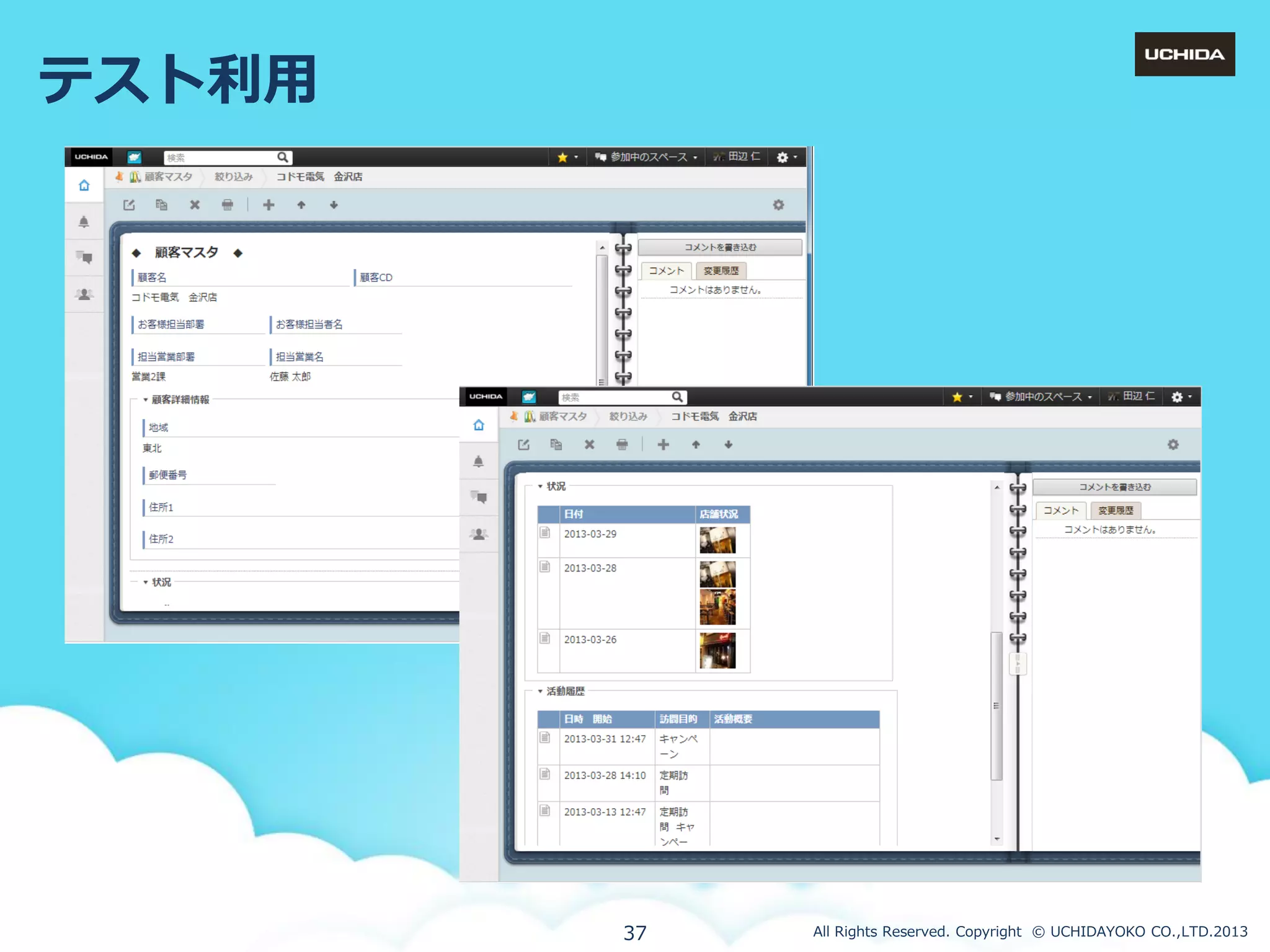Viewport: 1270px width, 952px height.
Task: Switch to 変更履歴 tab in front window
Action: [1116, 510]
